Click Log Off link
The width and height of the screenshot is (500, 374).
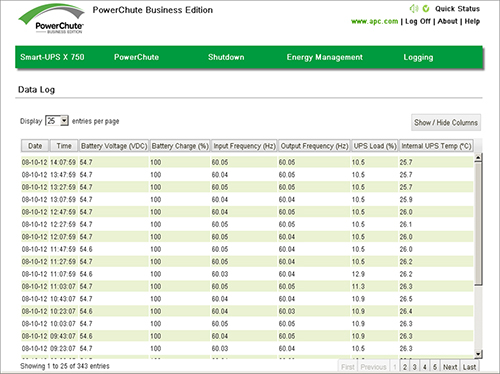[418, 21]
